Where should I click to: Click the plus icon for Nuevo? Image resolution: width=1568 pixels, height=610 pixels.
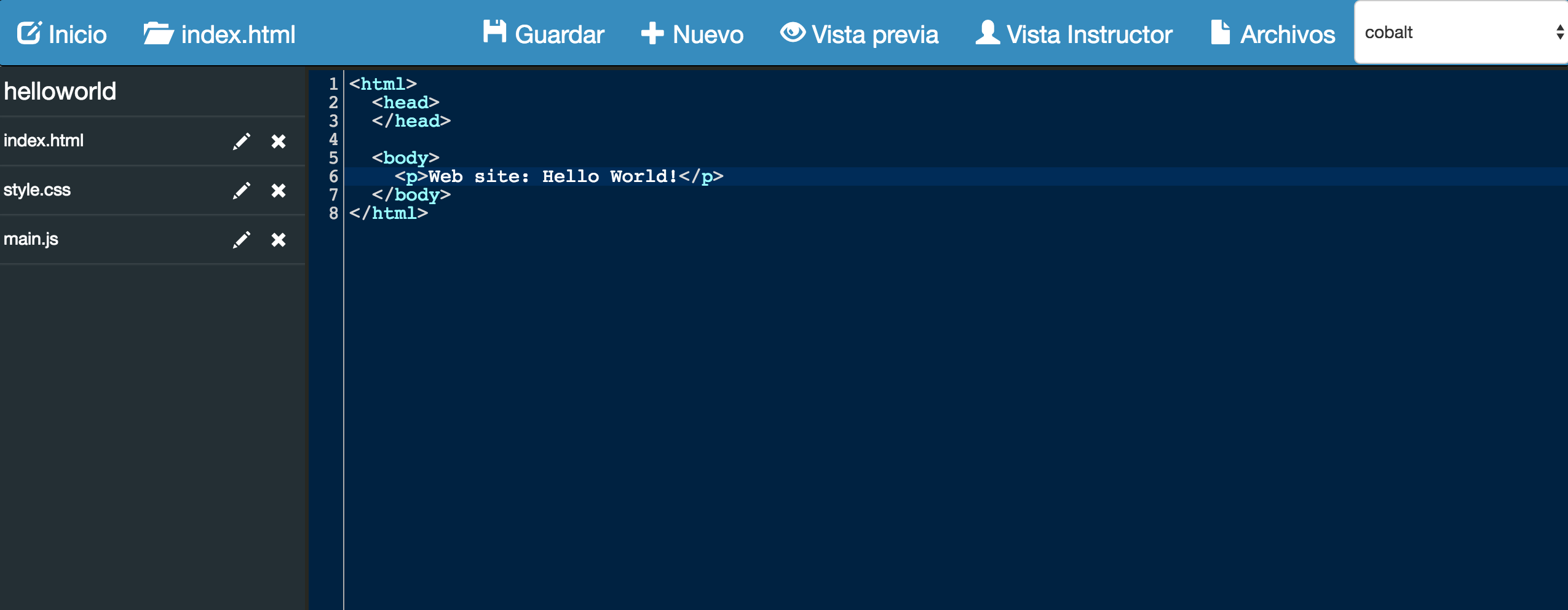click(x=652, y=33)
